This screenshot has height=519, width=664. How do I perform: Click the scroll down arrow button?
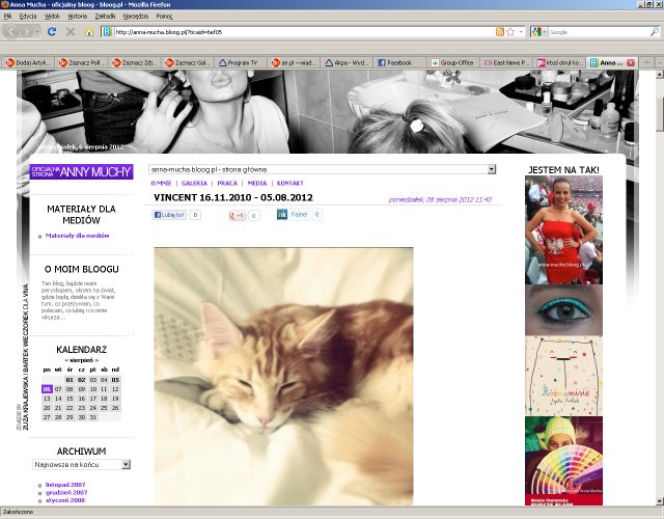point(660,502)
